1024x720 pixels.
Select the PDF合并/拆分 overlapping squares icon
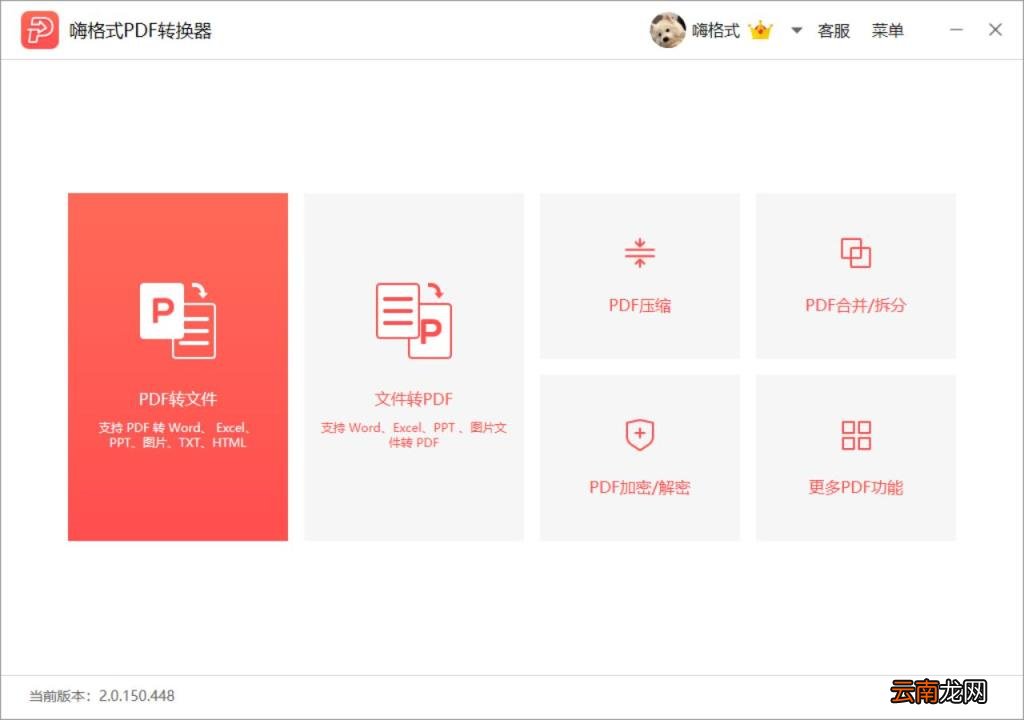coord(856,253)
